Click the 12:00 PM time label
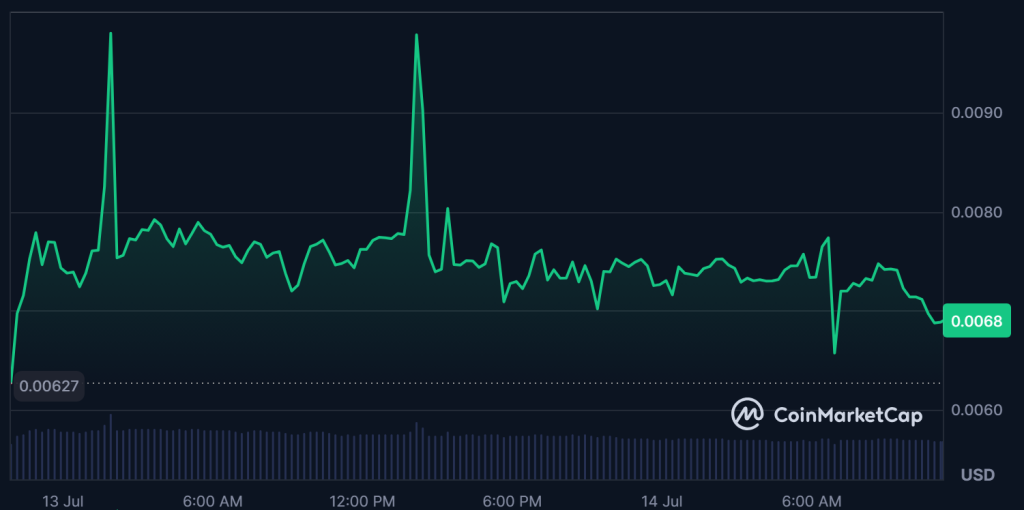Image resolution: width=1024 pixels, height=510 pixels. (364, 499)
